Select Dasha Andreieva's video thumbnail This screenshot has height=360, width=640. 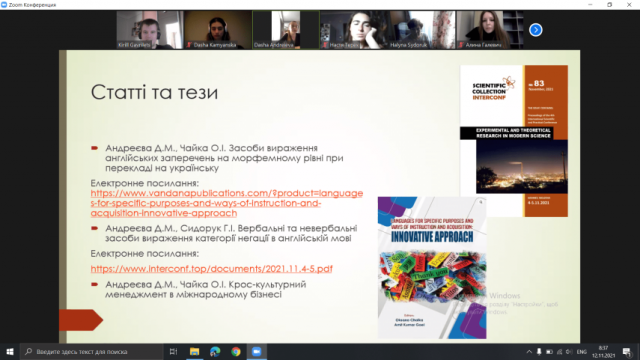point(286,30)
